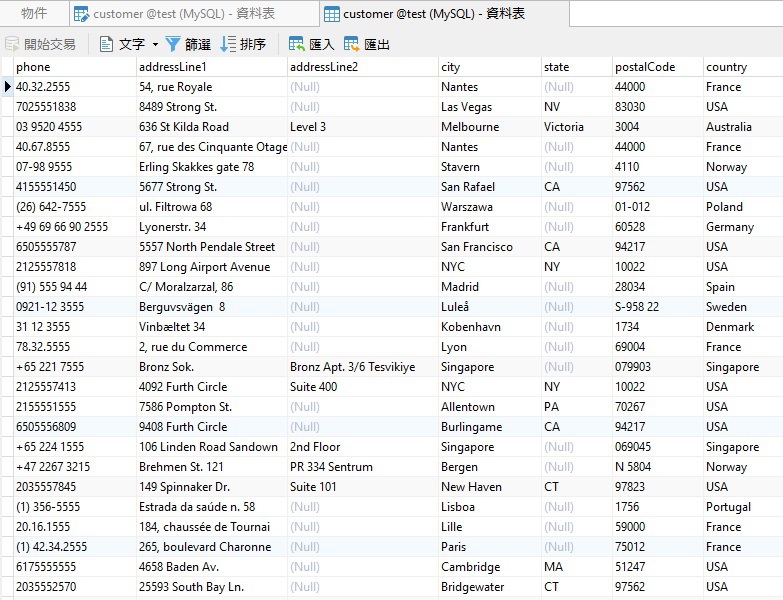The image size is (783, 600).
Task: Click the city column header
Action: (x=490, y=67)
